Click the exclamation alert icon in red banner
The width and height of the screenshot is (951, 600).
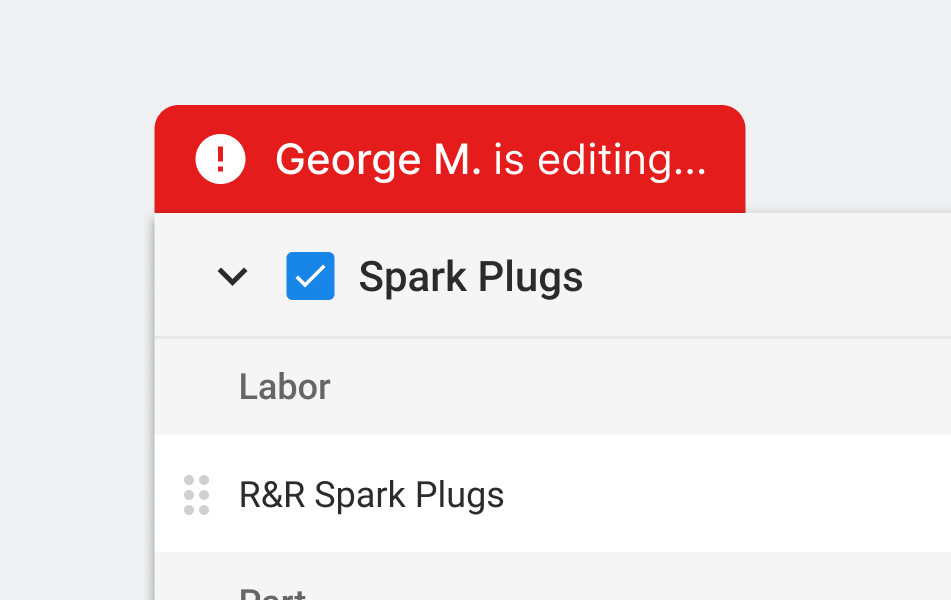pos(220,159)
